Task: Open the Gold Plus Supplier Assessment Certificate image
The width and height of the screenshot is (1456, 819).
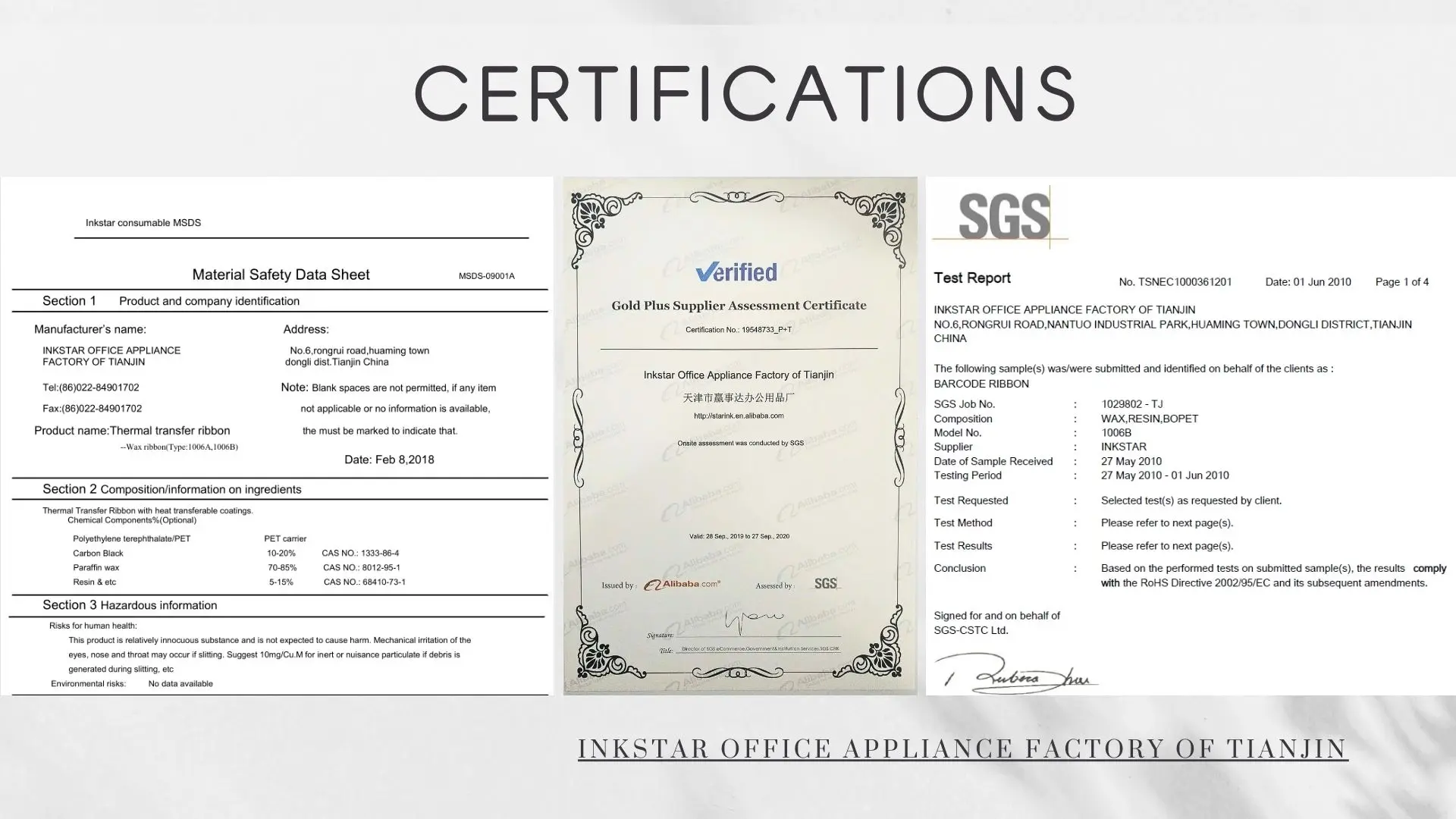Action: (x=739, y=470)
